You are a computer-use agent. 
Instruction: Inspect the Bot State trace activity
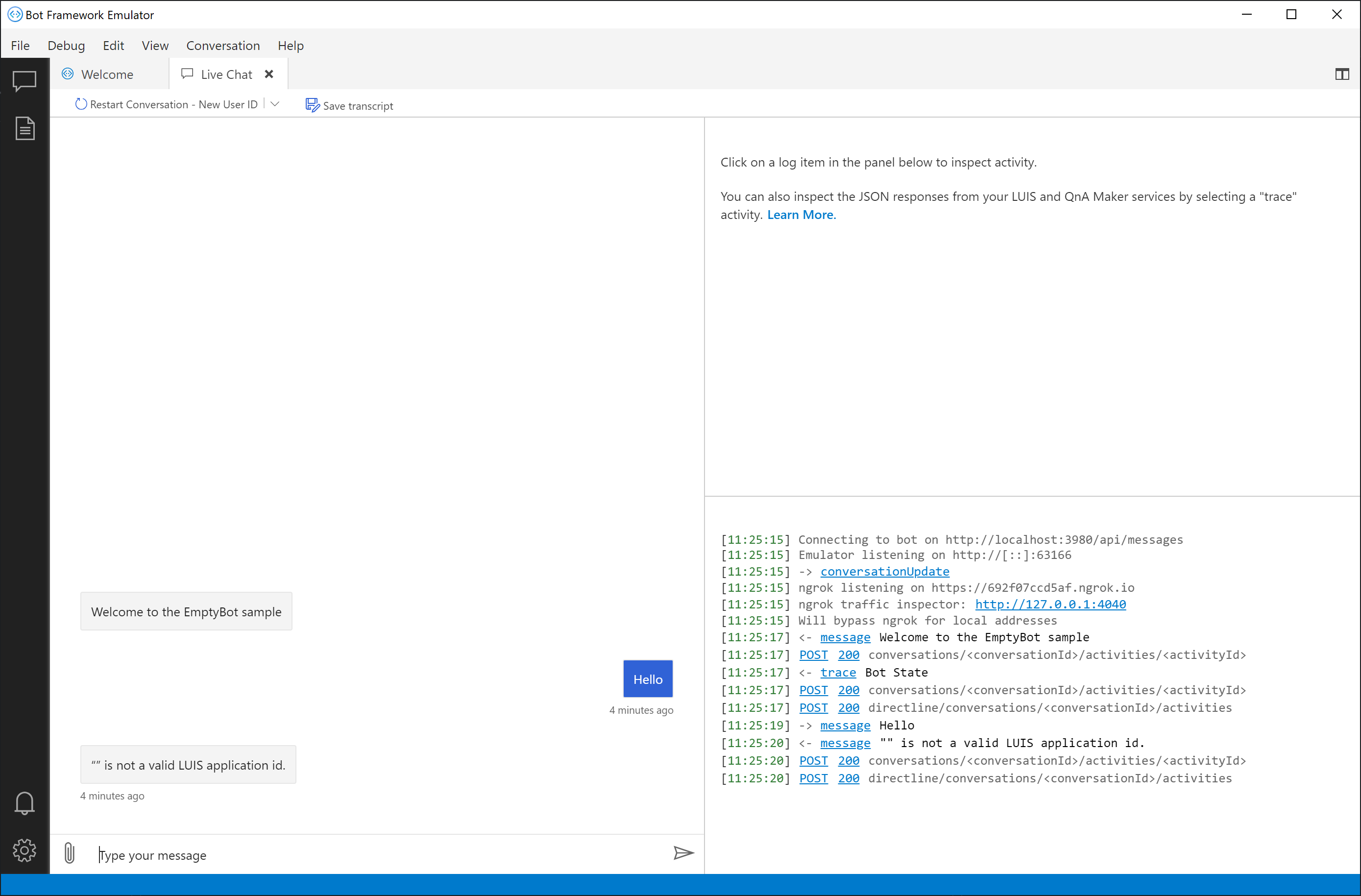[x=838, y=673]
